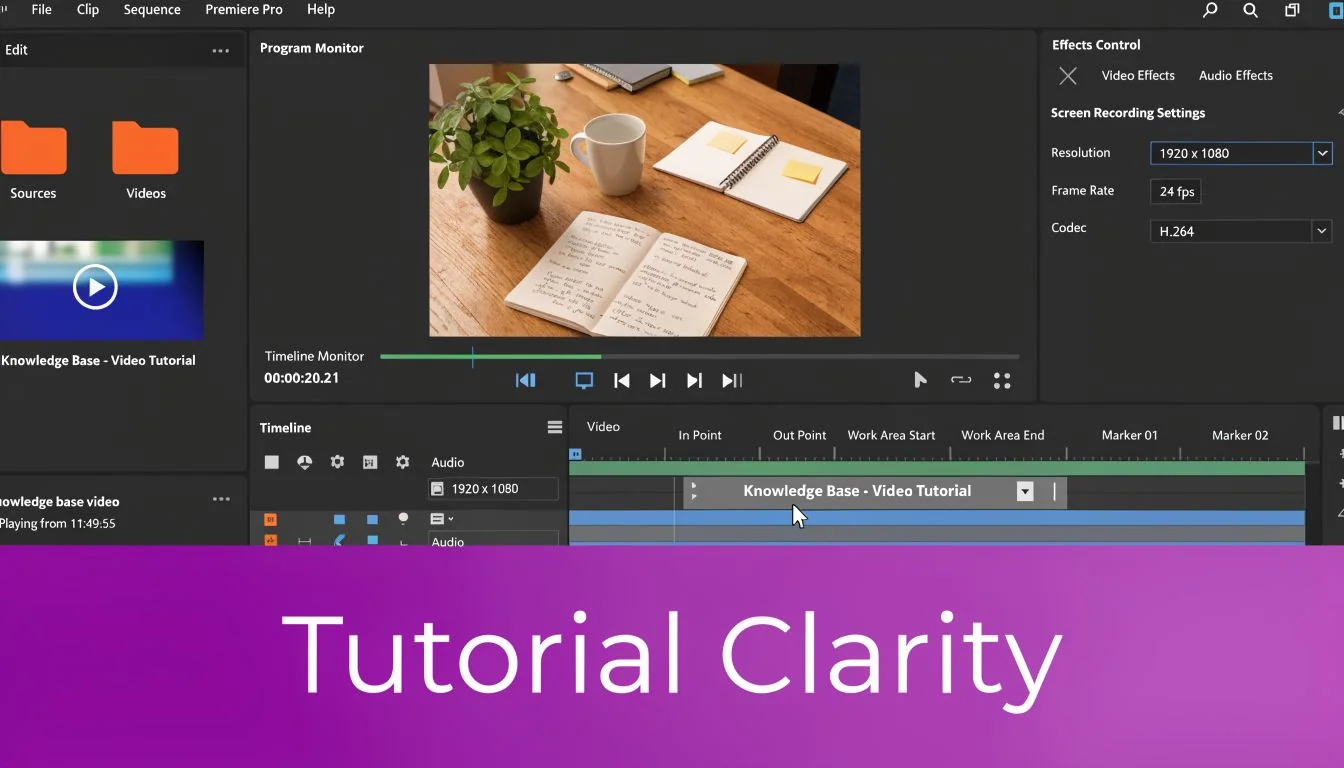
Task: Open the Timeline panel hamburger menu
Action: [555, 427]
